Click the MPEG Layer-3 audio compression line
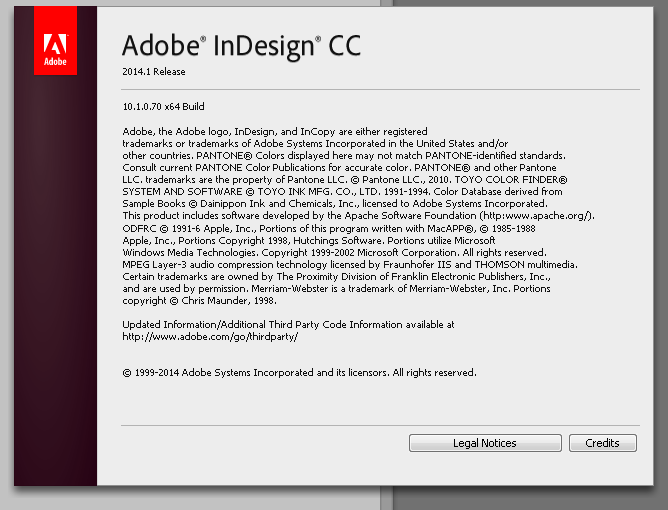 tap(350, 265)
